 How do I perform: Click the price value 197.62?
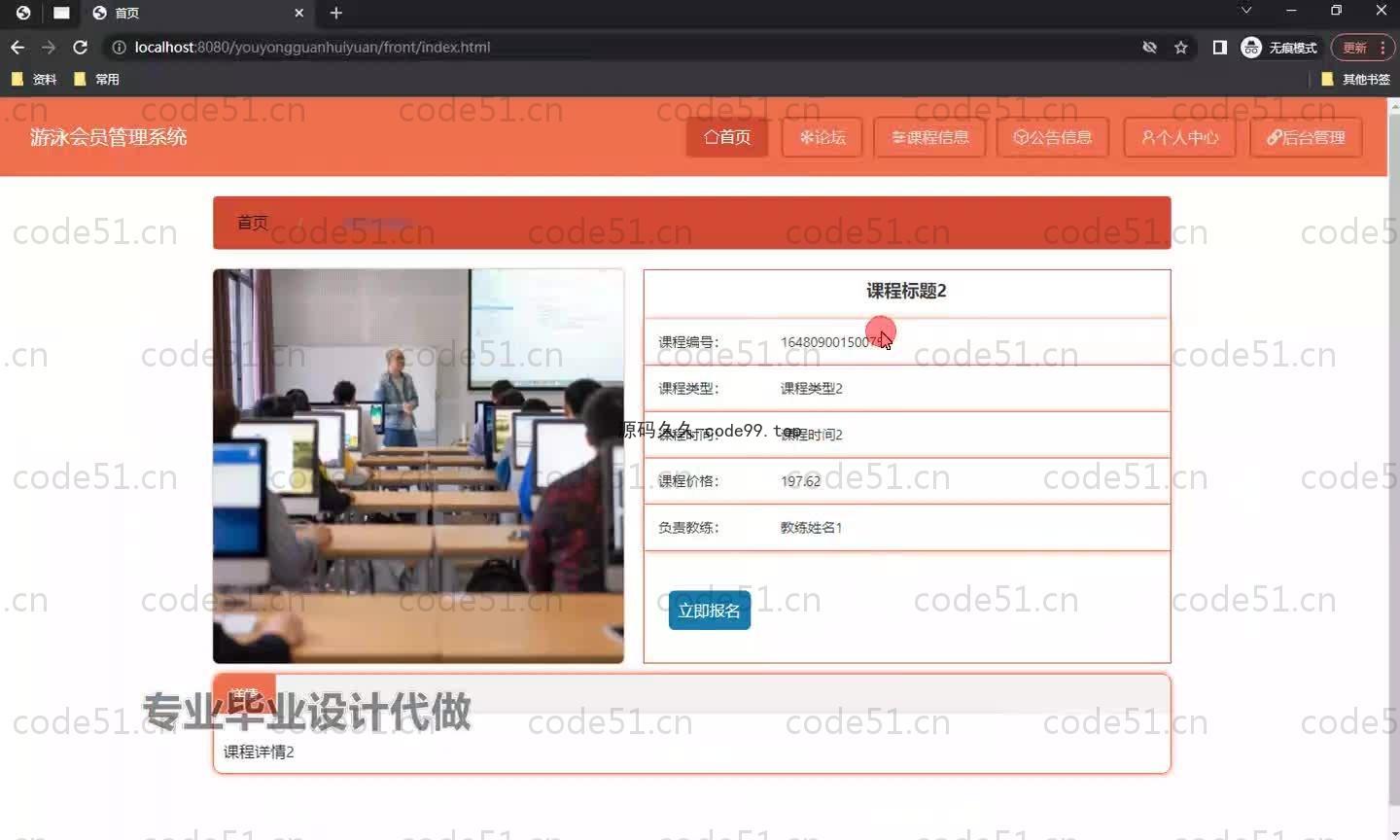click(x=800, y=481)
